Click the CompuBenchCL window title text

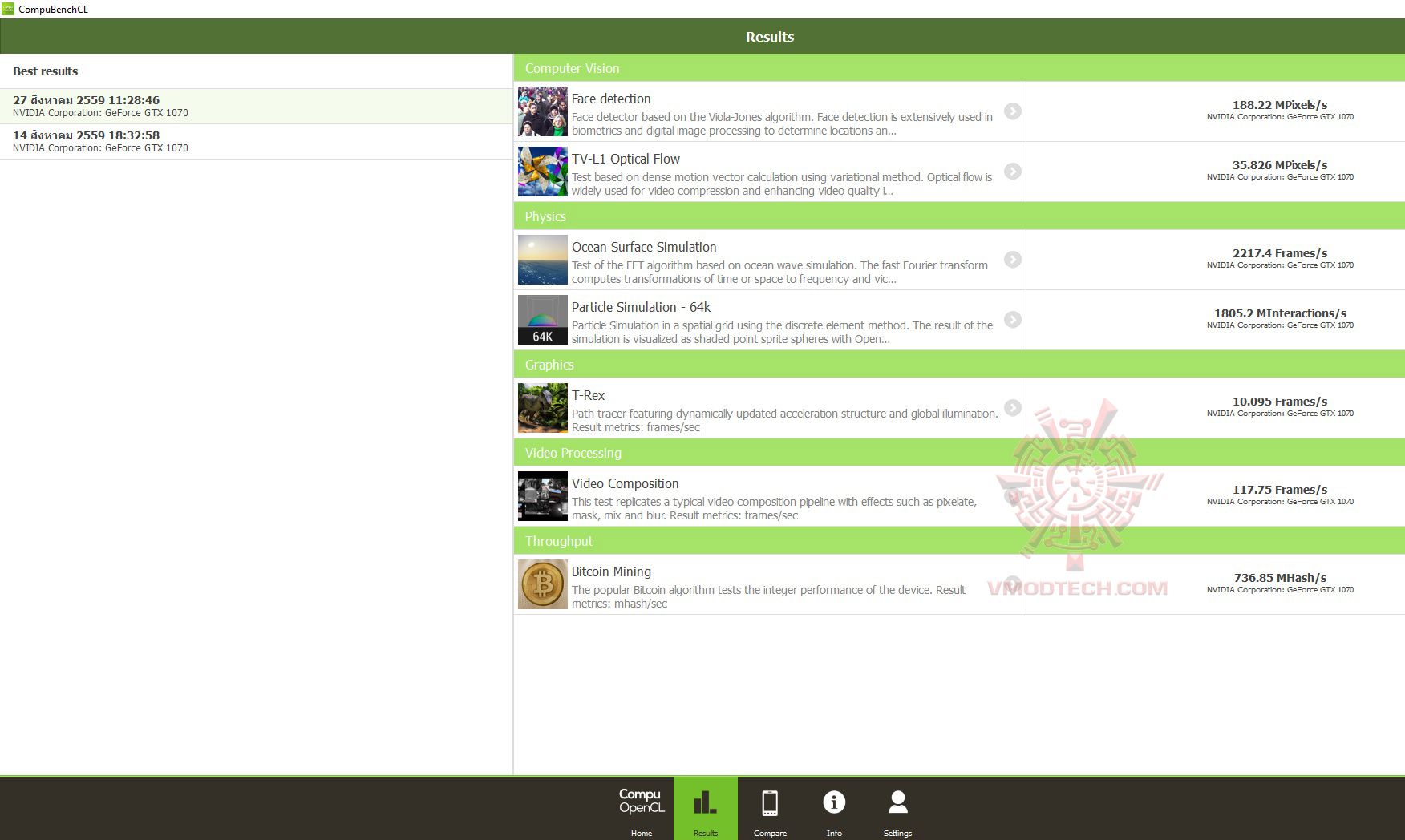pyautogui.click(x=53, y=10)
